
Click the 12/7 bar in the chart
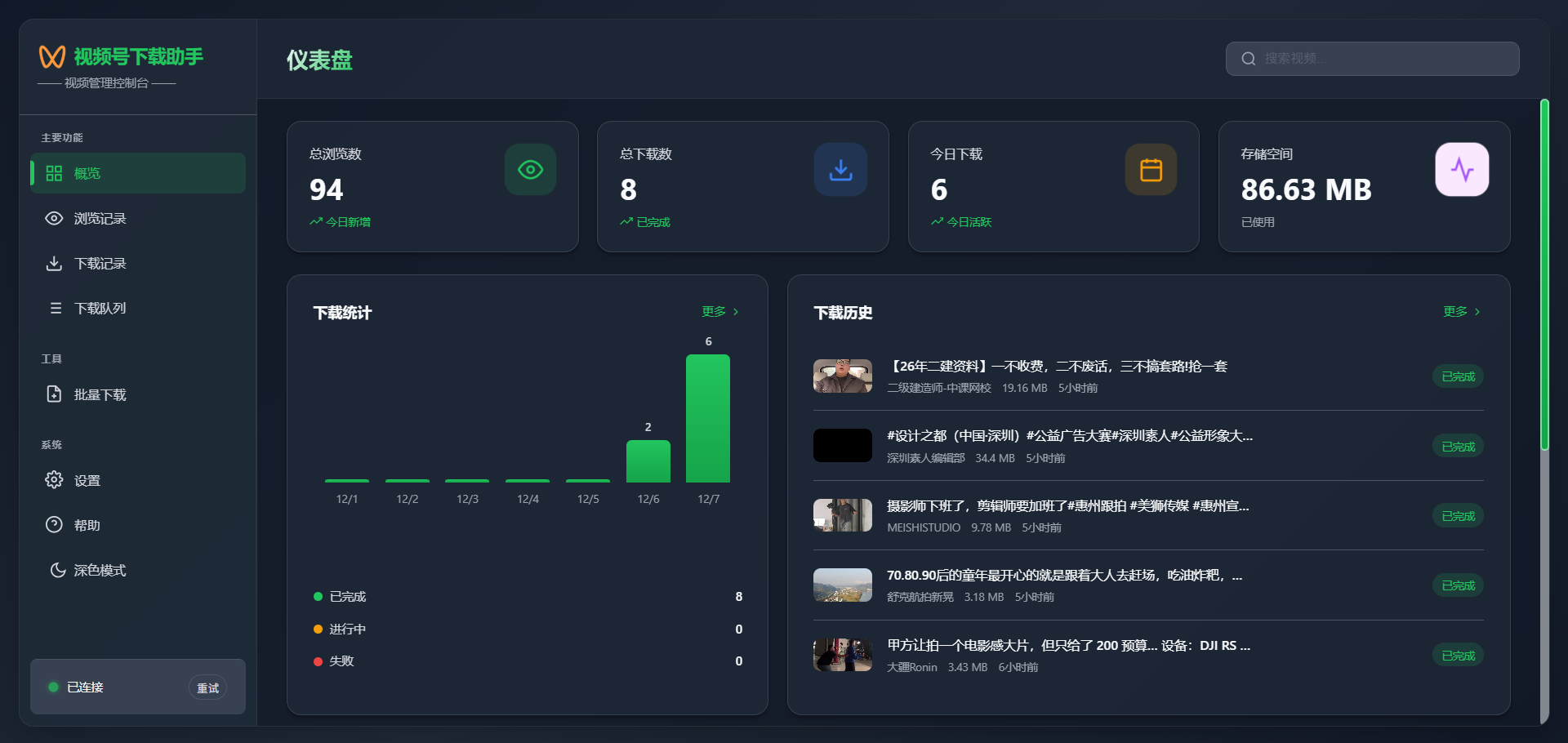[x=708, y=418]
